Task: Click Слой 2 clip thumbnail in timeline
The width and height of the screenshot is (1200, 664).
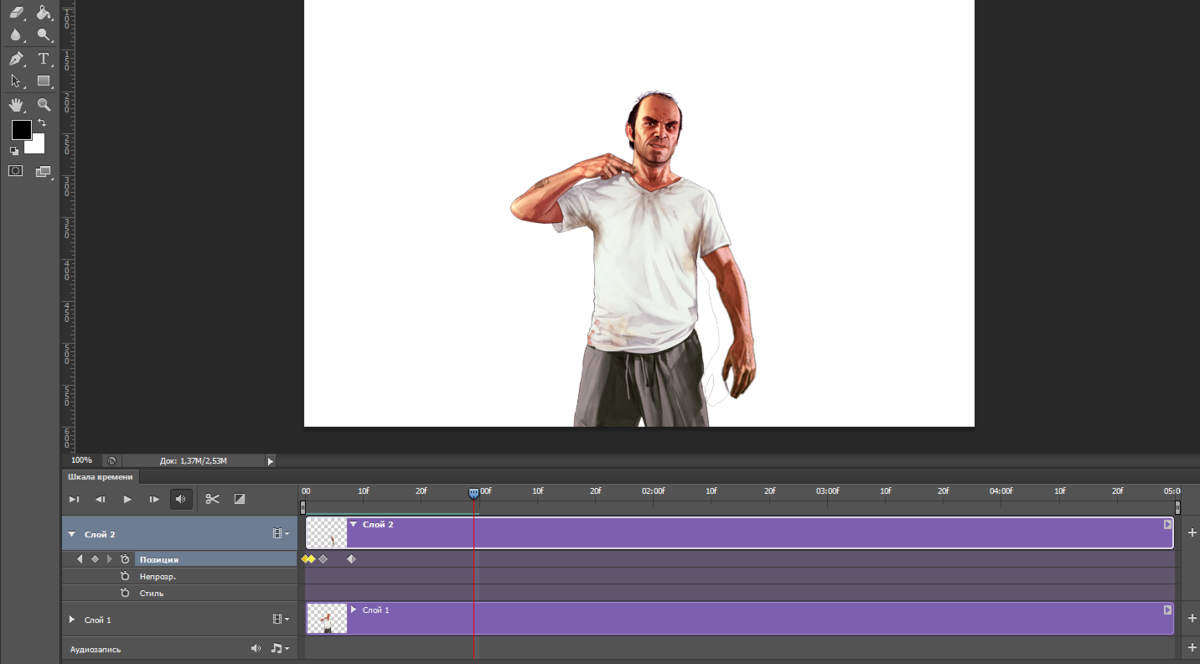Action: pos(326,533)
